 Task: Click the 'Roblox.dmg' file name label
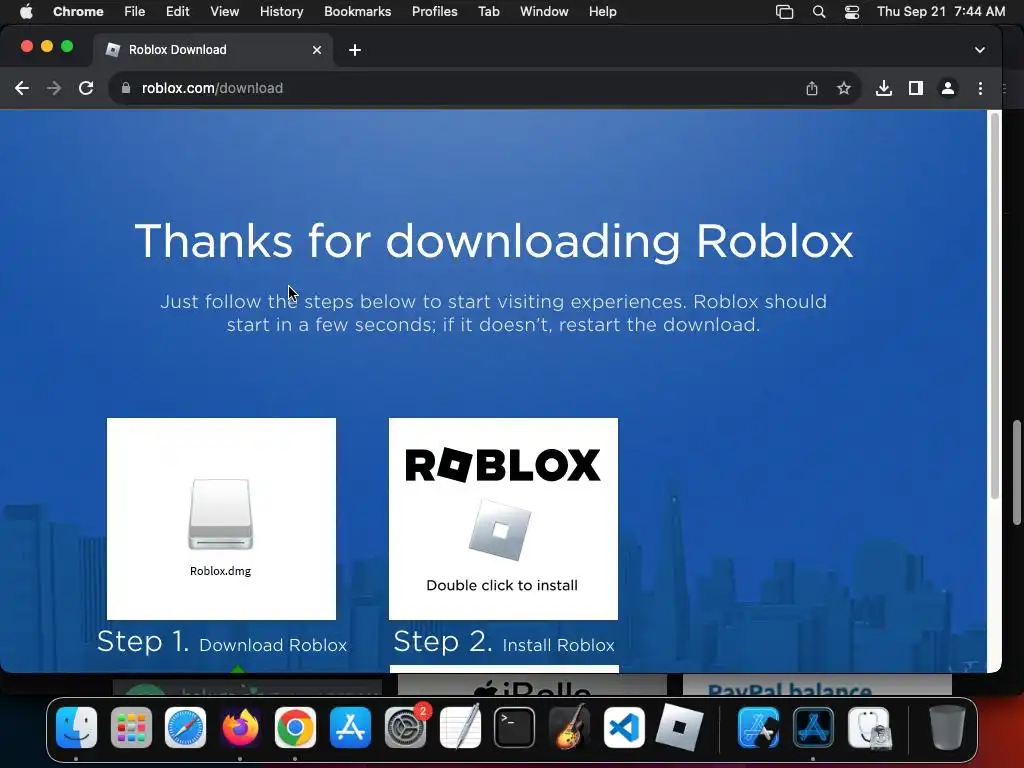click(220, 571)
